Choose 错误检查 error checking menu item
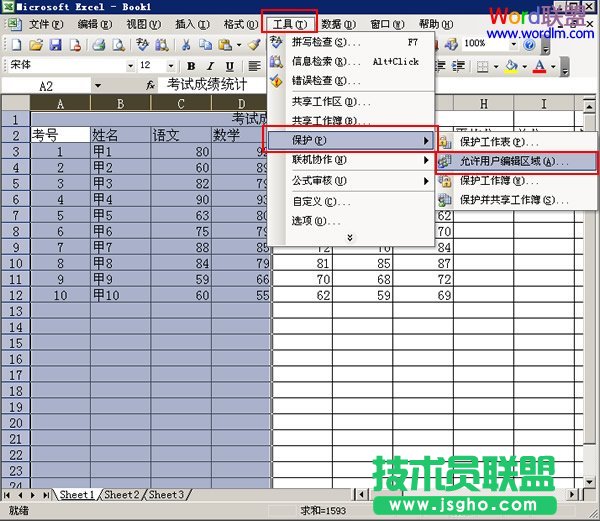This screenshot has width=600, height=521. click(x=351, y=81)
